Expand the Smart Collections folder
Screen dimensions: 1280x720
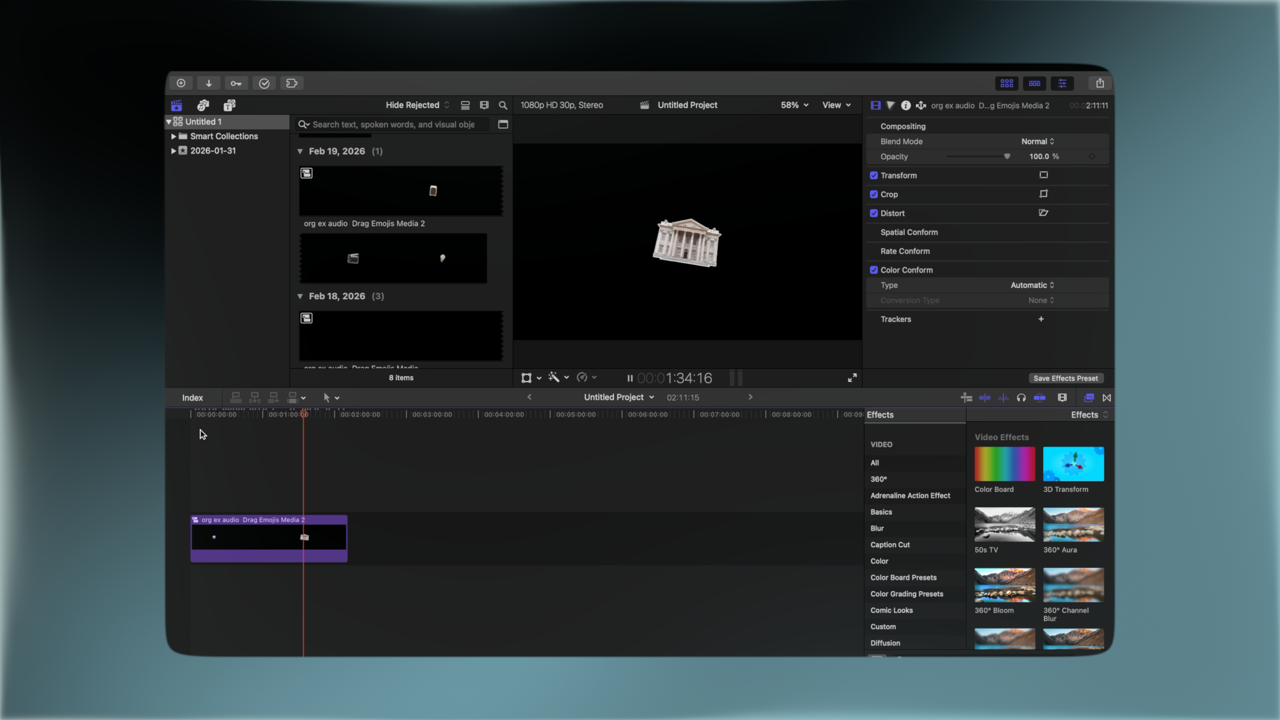(x=173, y=136)
